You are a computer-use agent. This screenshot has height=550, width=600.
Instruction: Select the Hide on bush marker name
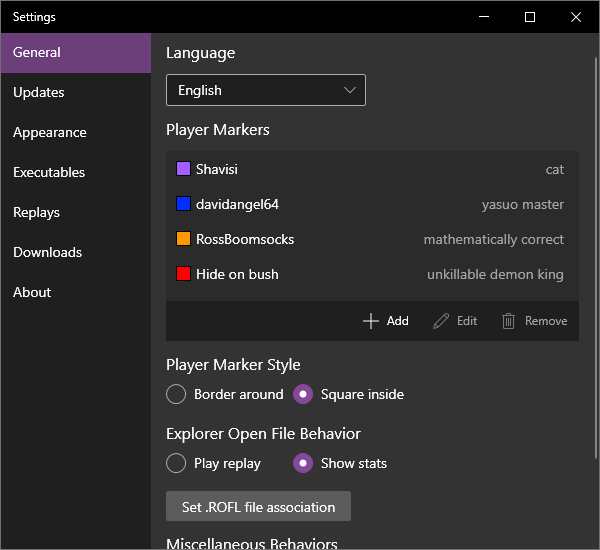pyautogui.click(x=237, y=274)
